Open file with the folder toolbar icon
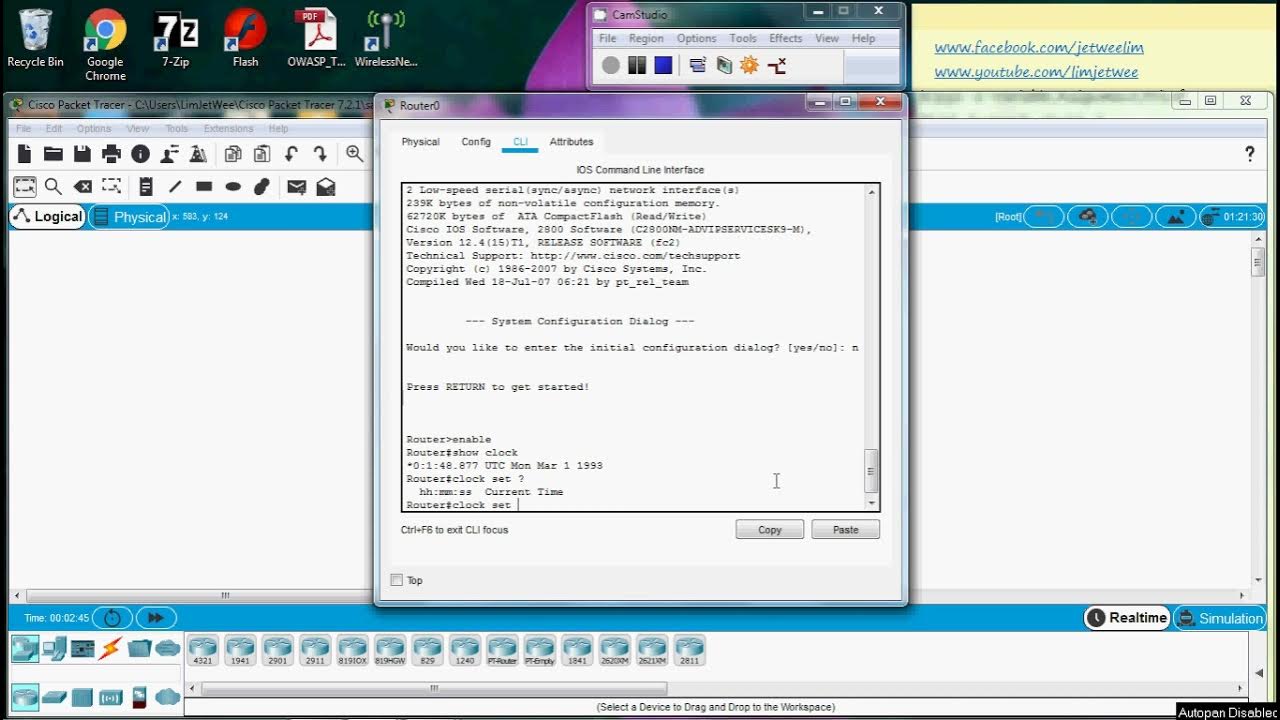The image size is (1280, 720). (x=53, y=154)
